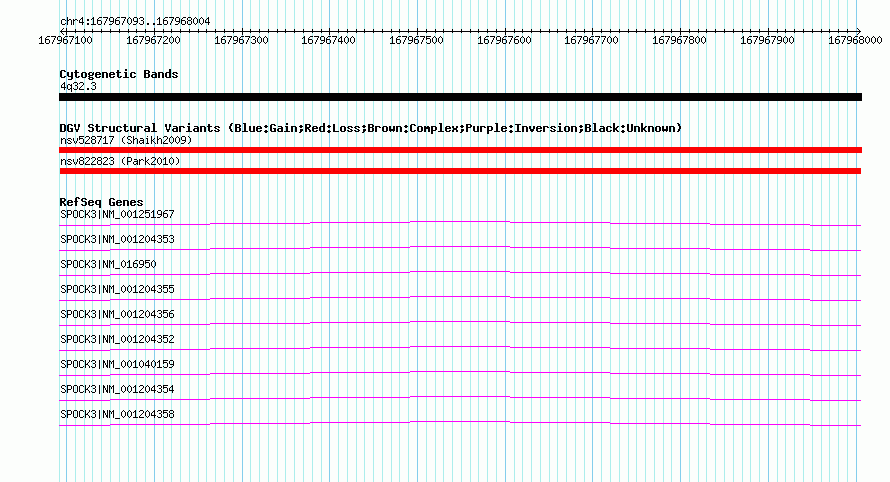Open transcript SPOCK3|NM_001204358
890x482 pixels.
117,414
